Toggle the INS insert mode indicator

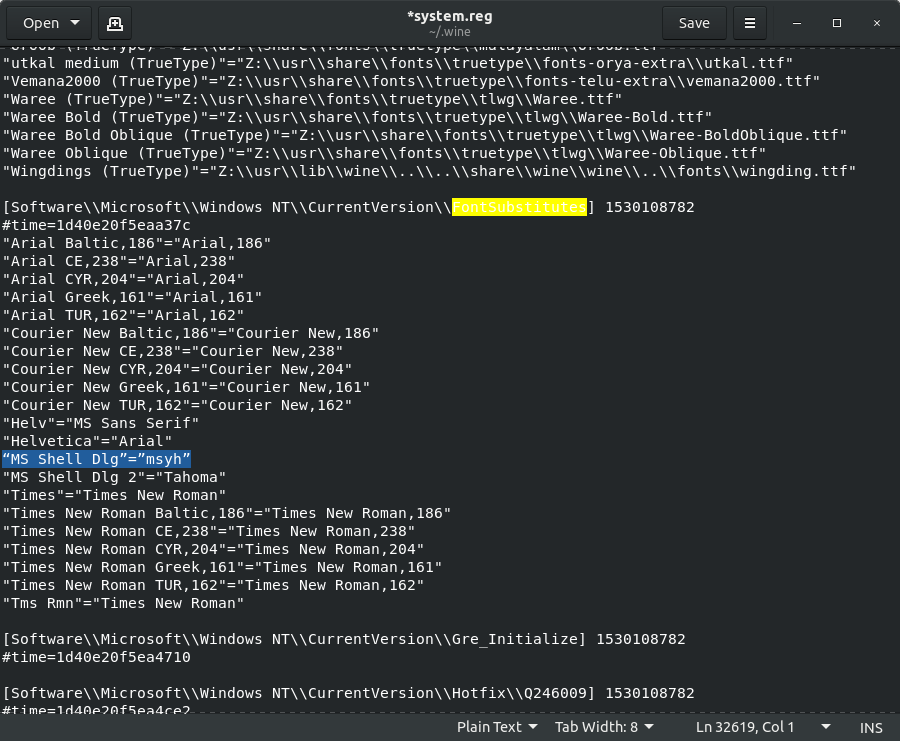[870, 727]
